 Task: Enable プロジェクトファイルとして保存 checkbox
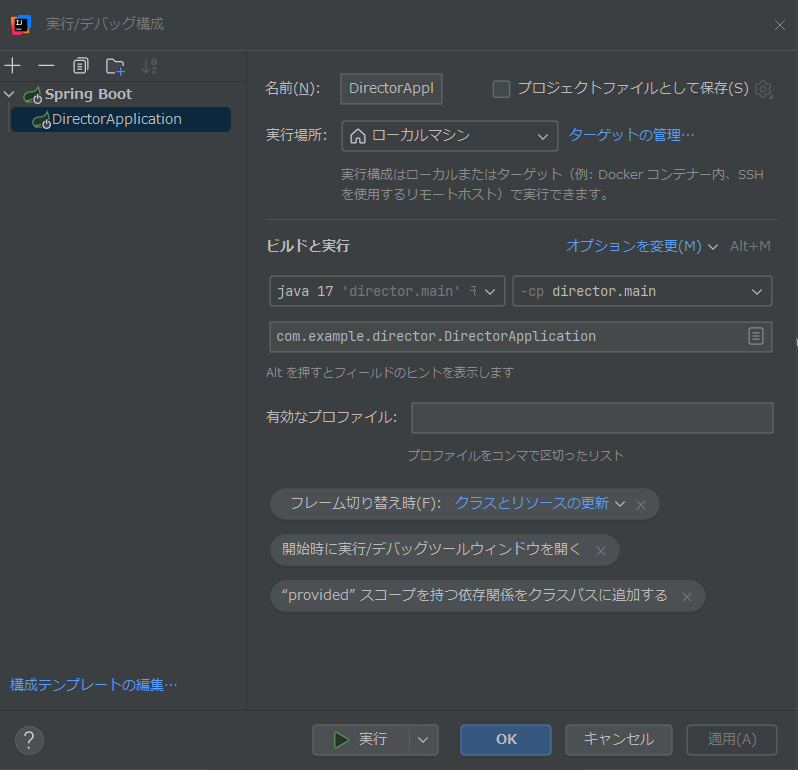point(501,89)
